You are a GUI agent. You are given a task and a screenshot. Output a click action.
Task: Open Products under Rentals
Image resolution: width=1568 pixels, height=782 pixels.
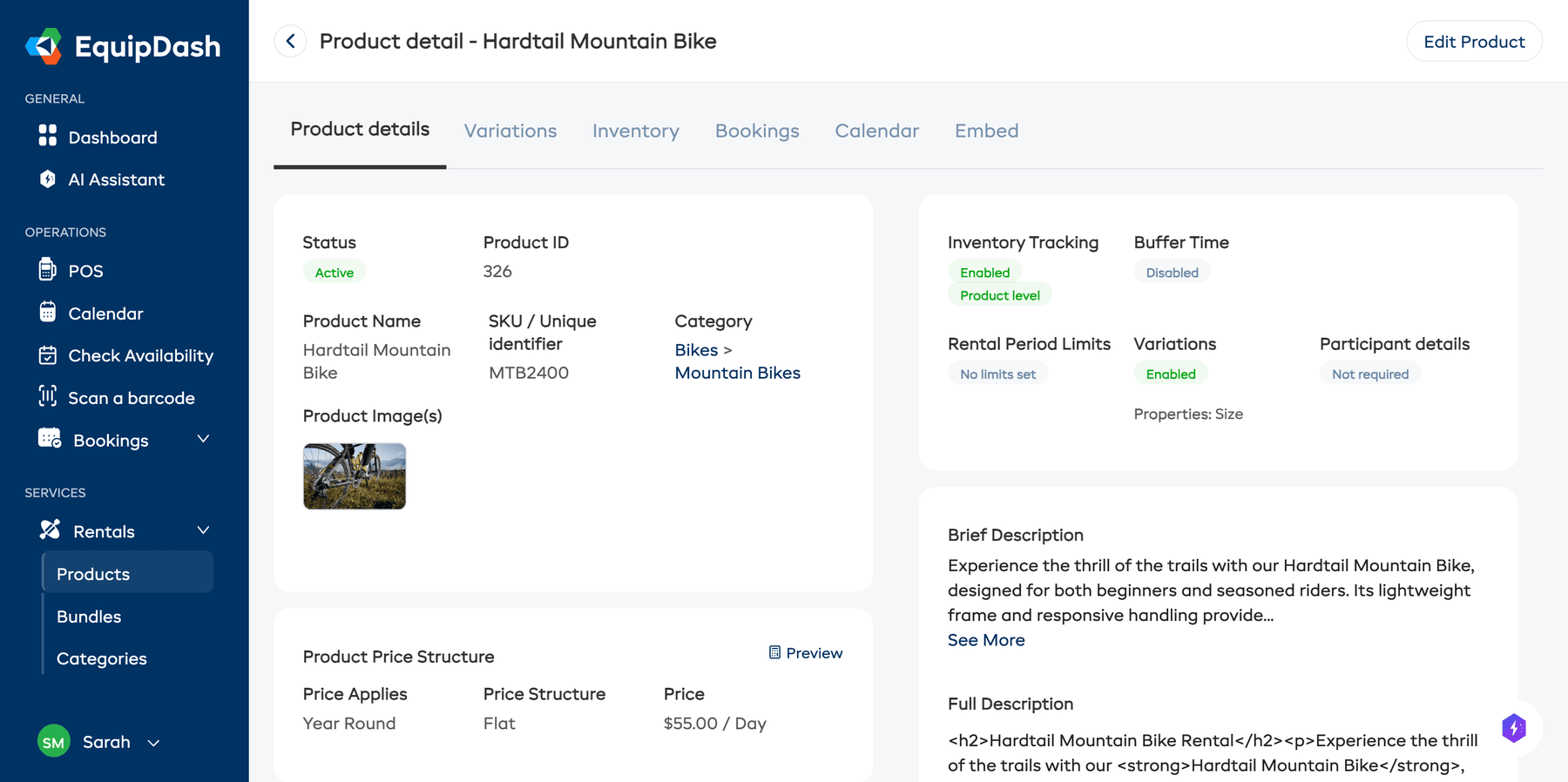coord(128,573)
